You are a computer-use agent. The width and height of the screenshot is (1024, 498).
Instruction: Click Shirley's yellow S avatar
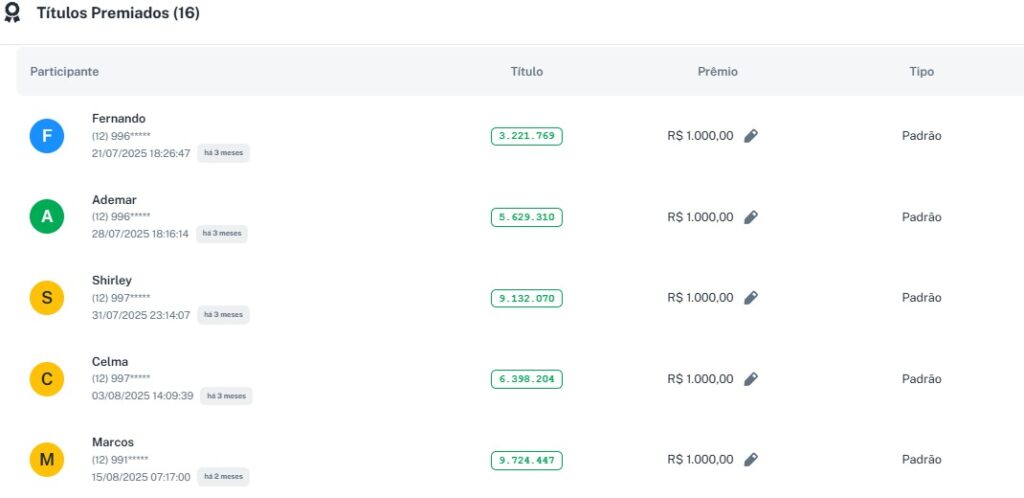[47, 298]
